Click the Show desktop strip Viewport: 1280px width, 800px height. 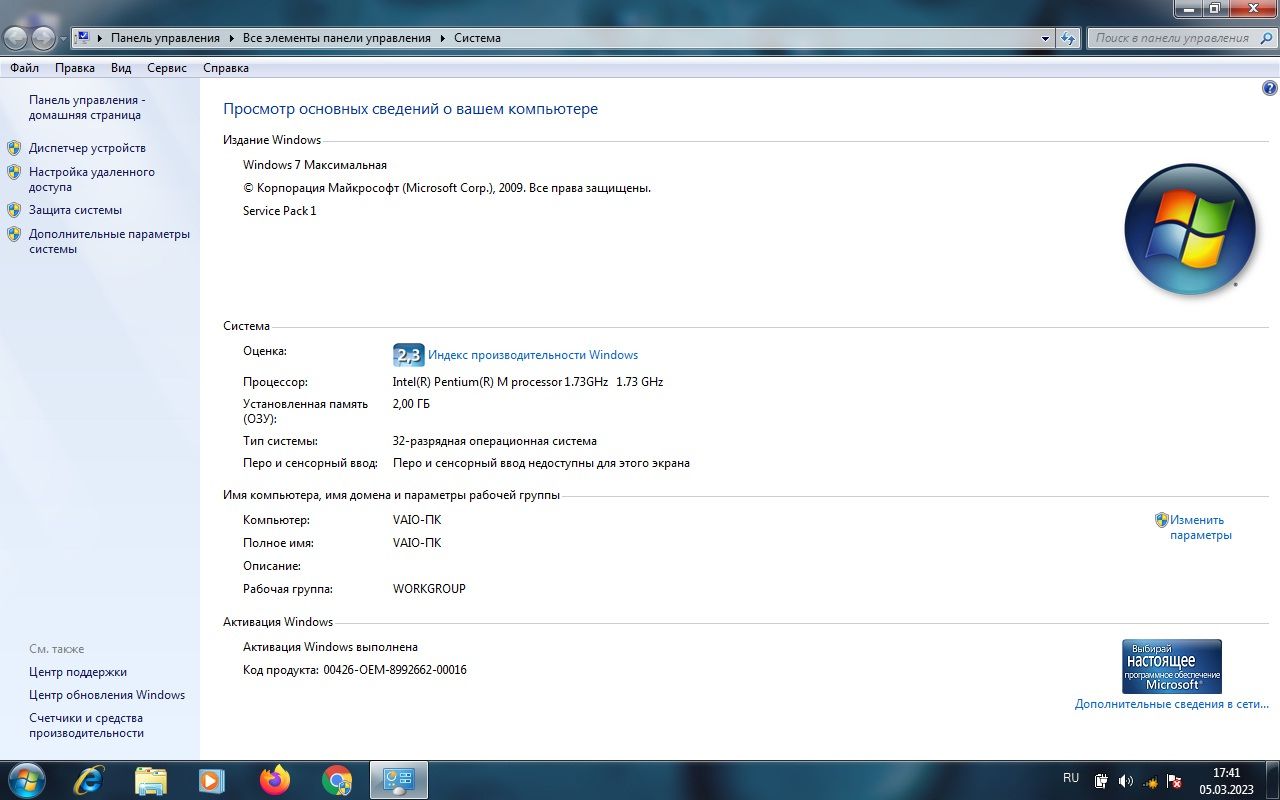point(1273,780)
